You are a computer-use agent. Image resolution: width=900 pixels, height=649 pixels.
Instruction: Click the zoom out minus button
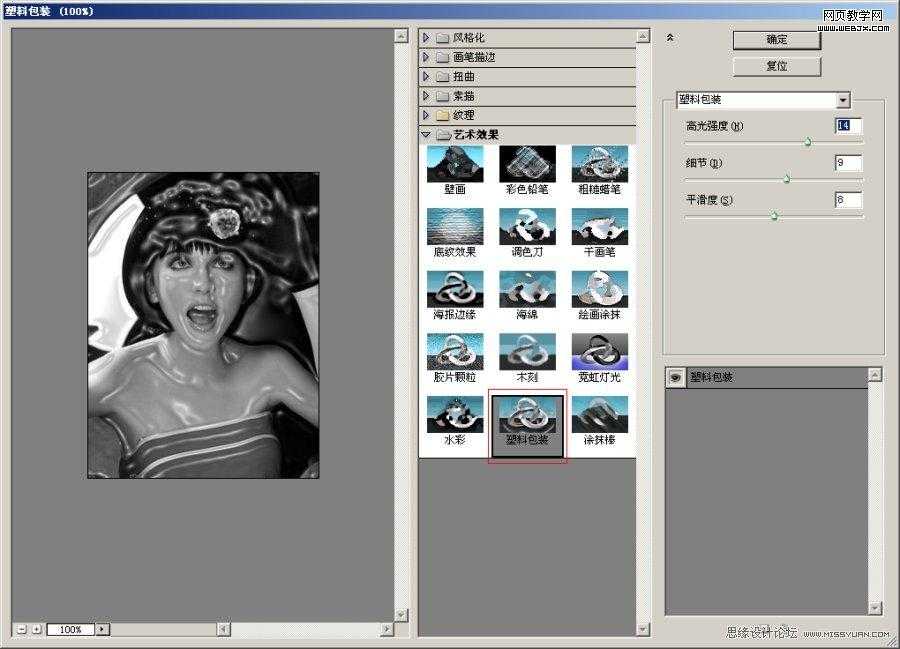[21, 629]
